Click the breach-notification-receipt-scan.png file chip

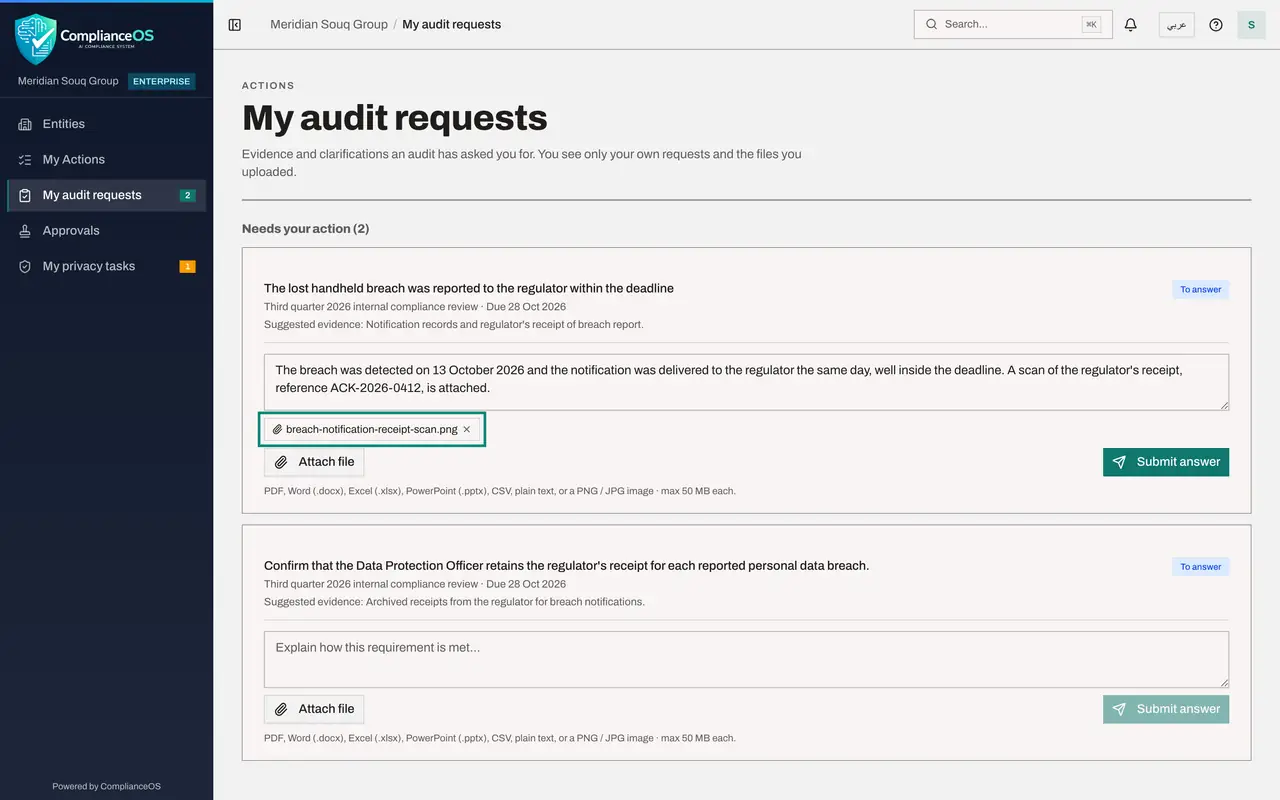(372, 429)
